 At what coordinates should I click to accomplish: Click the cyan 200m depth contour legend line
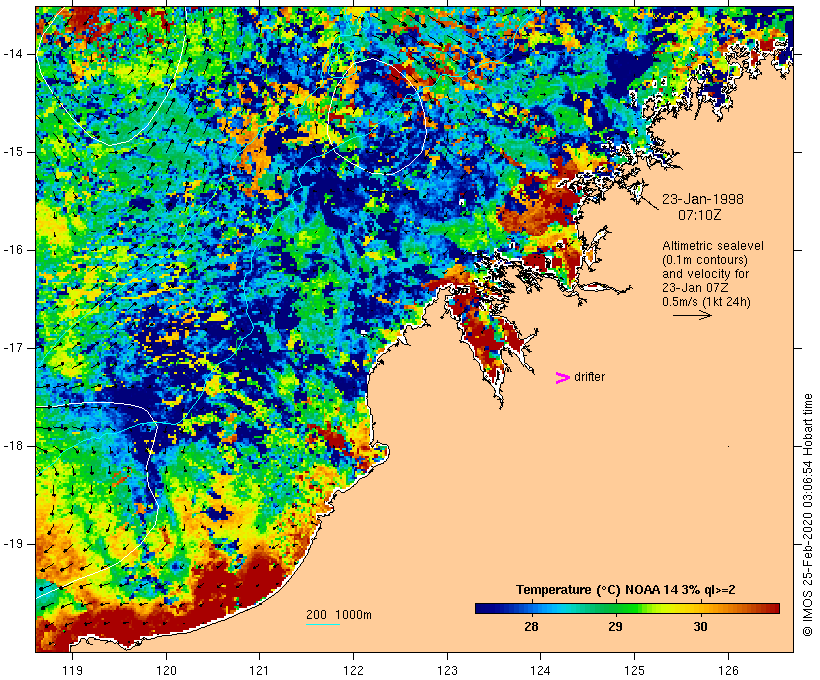(x=323, y=624)
